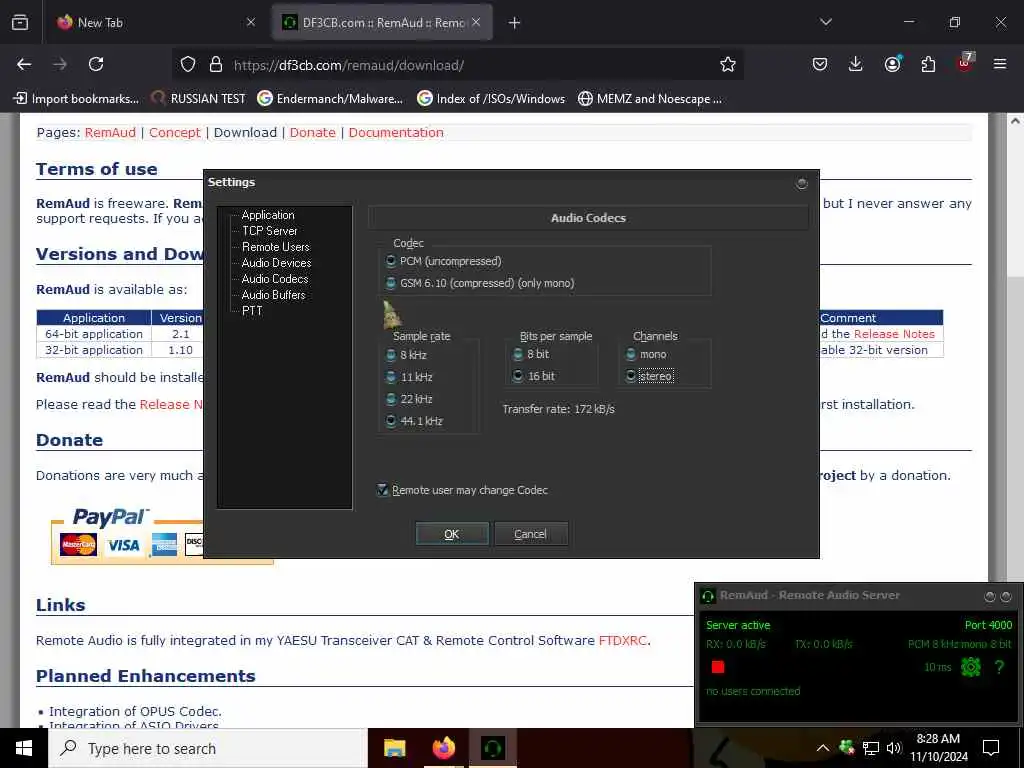The width and height of the screenshot is (1024, 768).
Task: Select the stereo channel option
Action: click(x=649, y=376)
